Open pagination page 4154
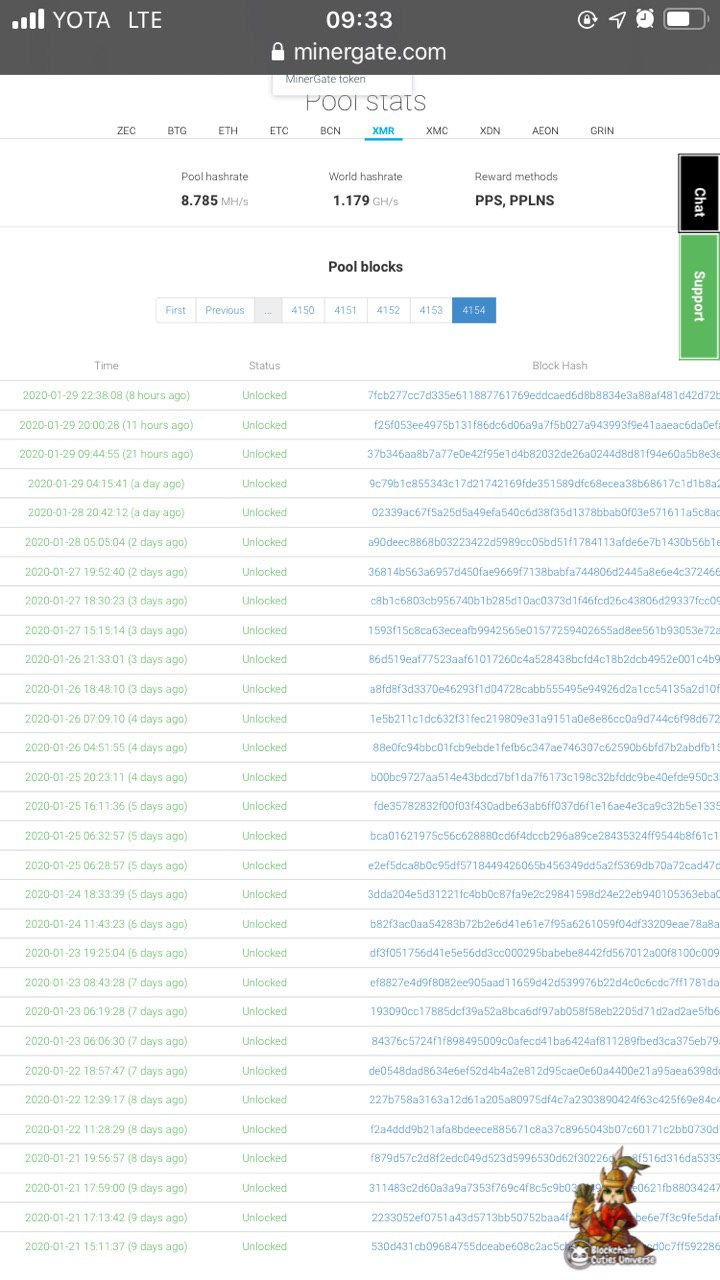The height and width of the screenshot is (1280, 720). pos(474,310)
